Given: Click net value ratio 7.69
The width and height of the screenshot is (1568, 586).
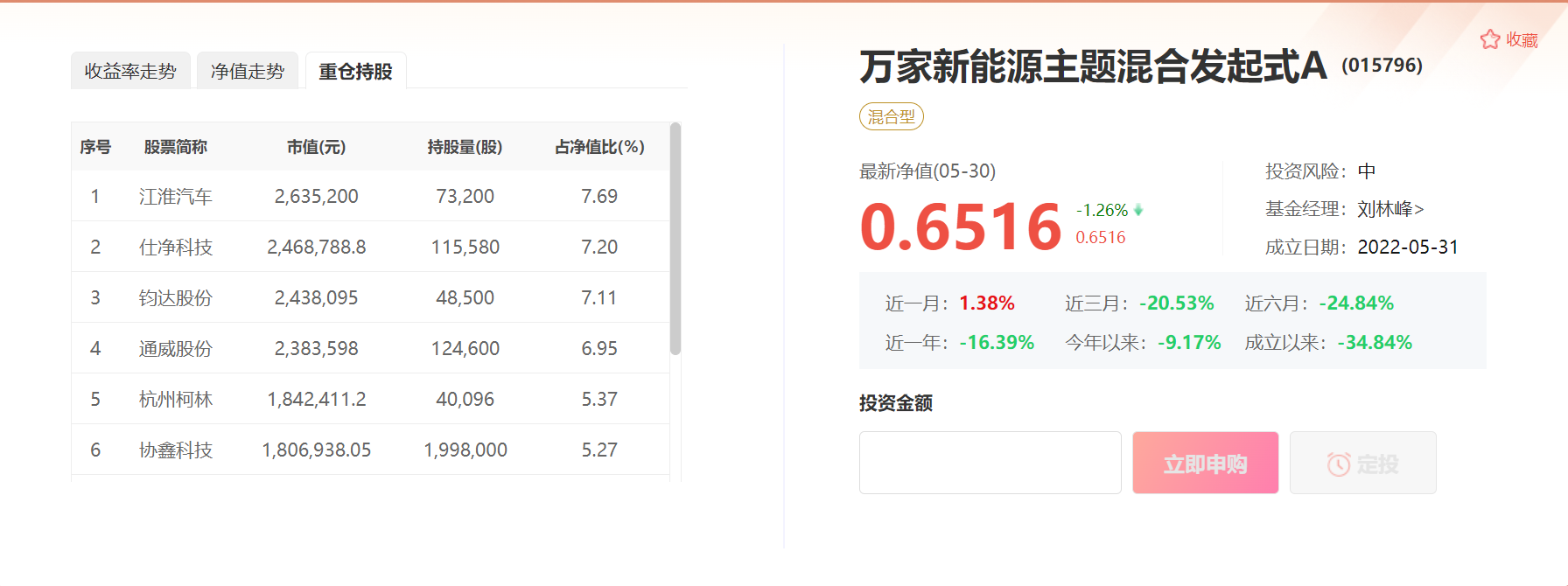Looking at the screenshot, I should point(599,197).
